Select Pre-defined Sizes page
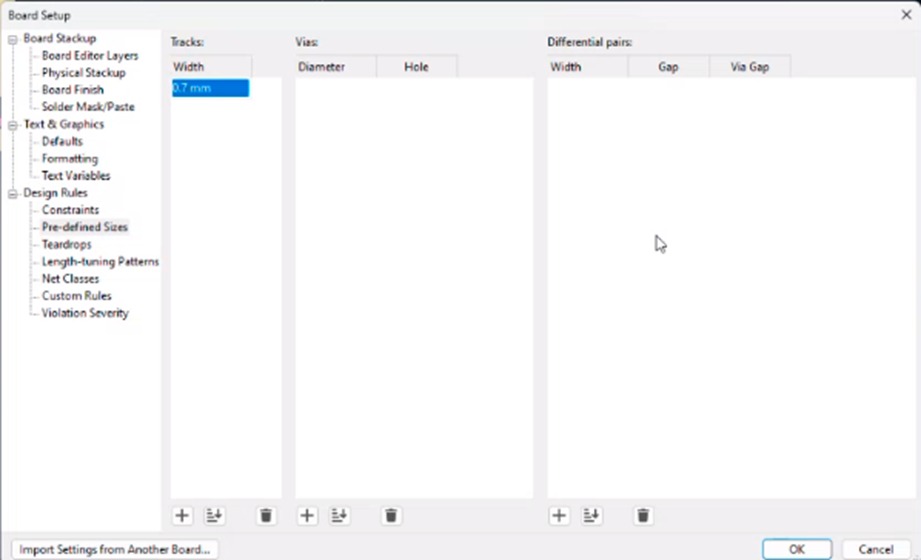Image resolution: width=921 pixels, height=560 pixels. (x=85, y=227)
